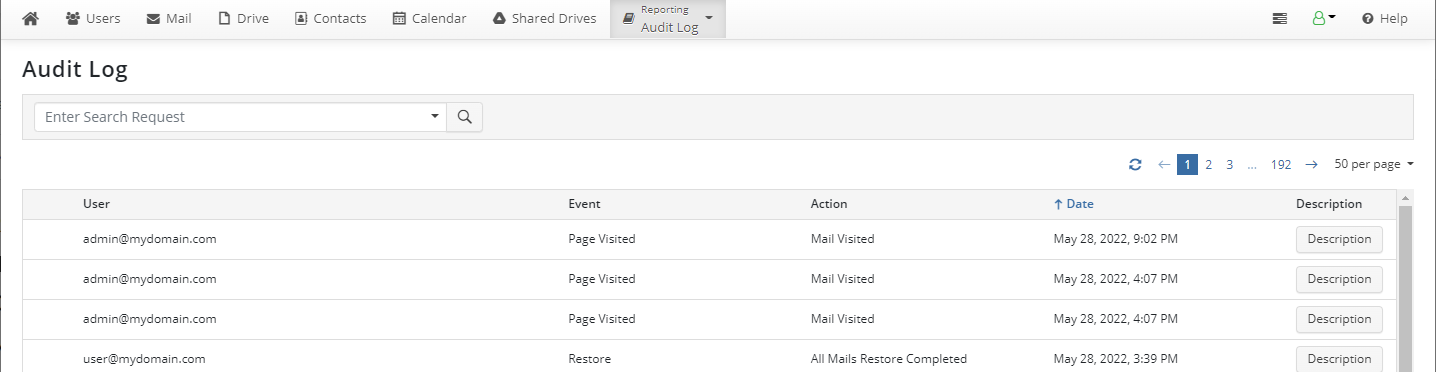Click the Audit Log page heading
The height and width of the screenshot is (372, 1436).
click(x=75, y=69)
